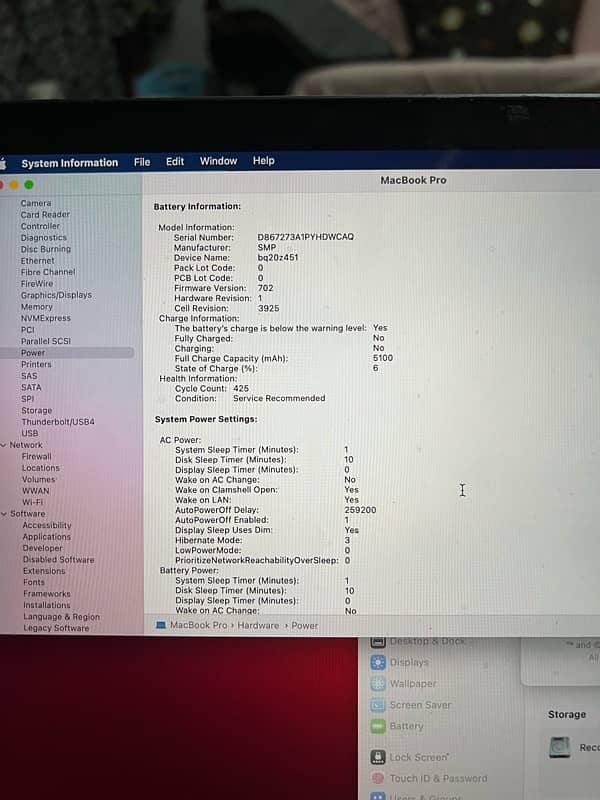Open the Apple menu
The height and width of the screenshot is (800, 600).
(3, 163)
